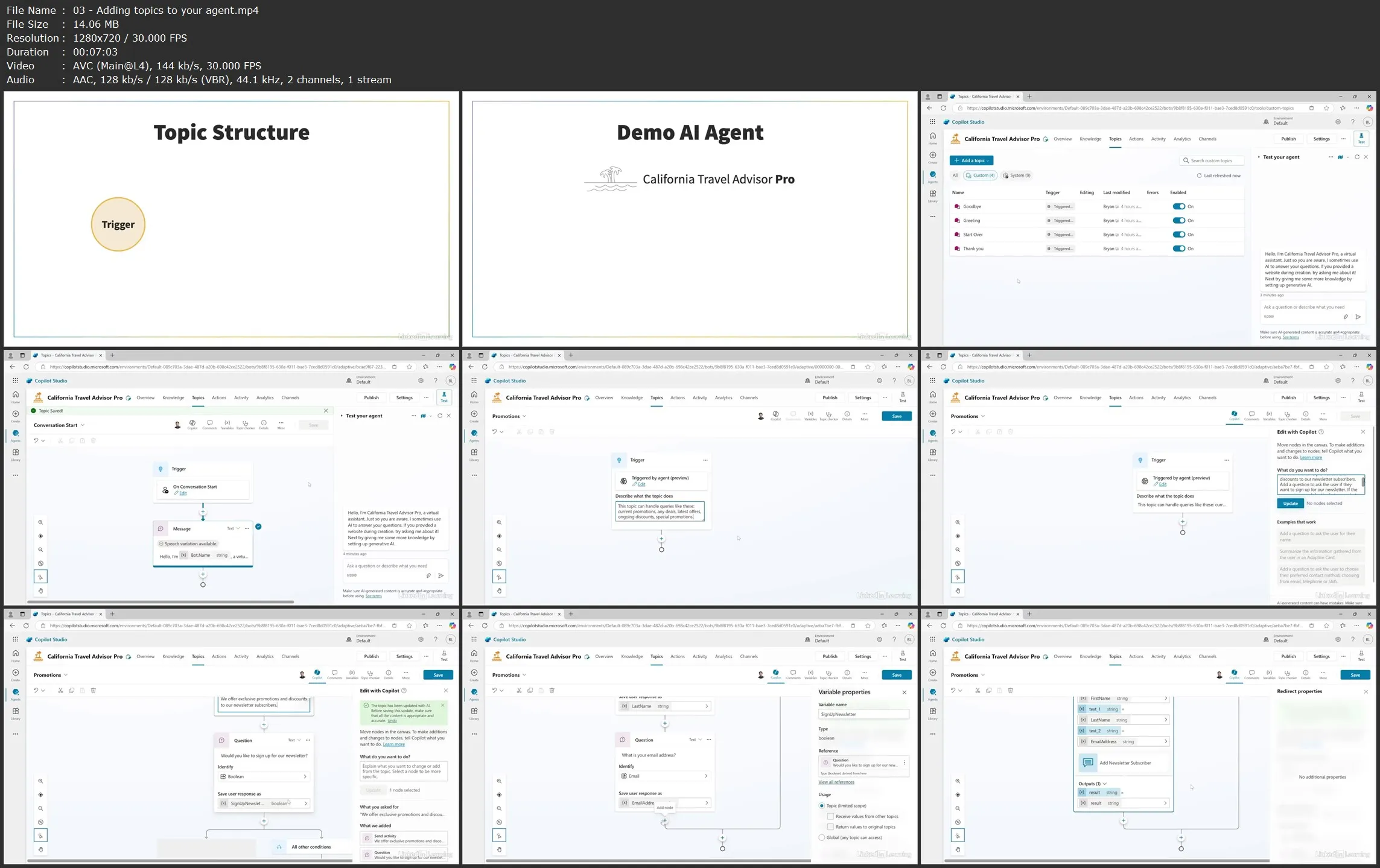Select the All topics filter pill
Screen dimensions: 1380x868
click(955, 176)
